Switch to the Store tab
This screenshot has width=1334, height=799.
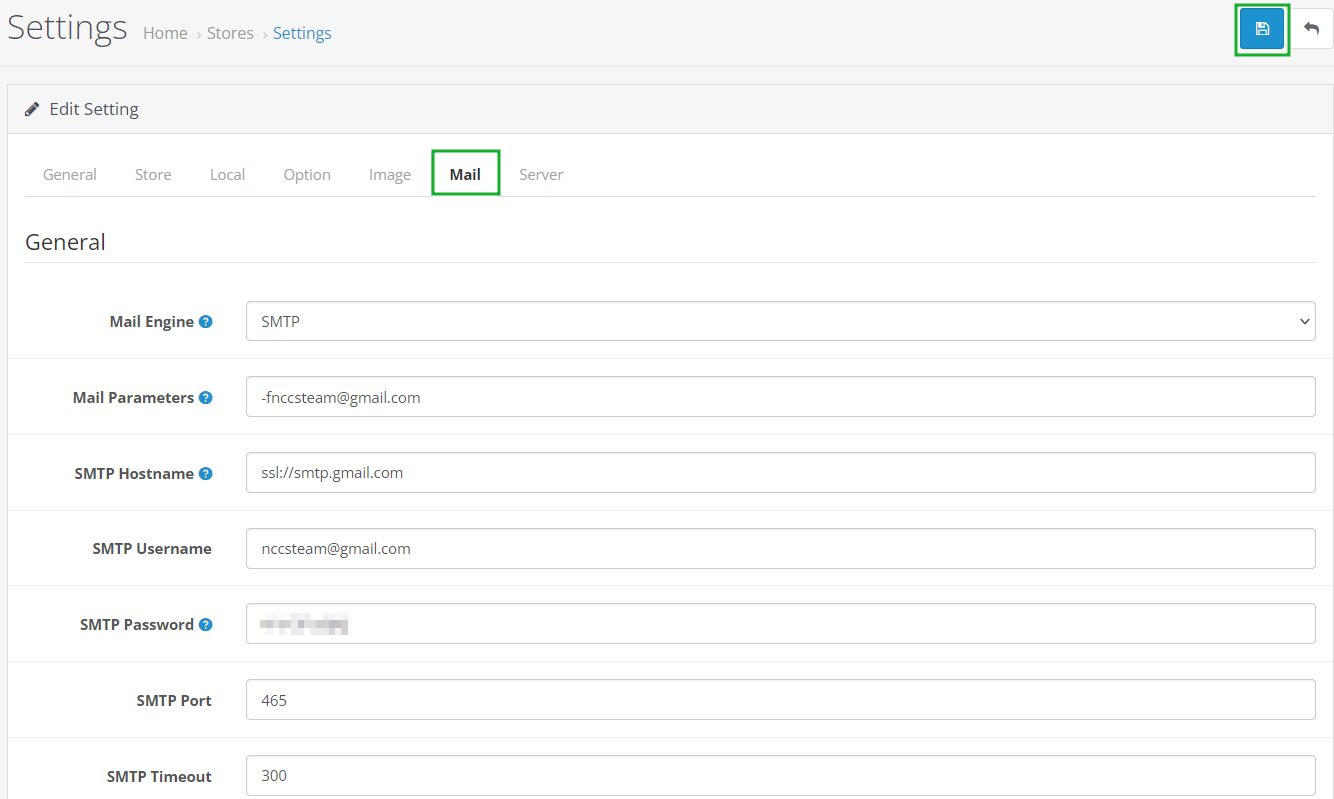click(x=153, y=174)
